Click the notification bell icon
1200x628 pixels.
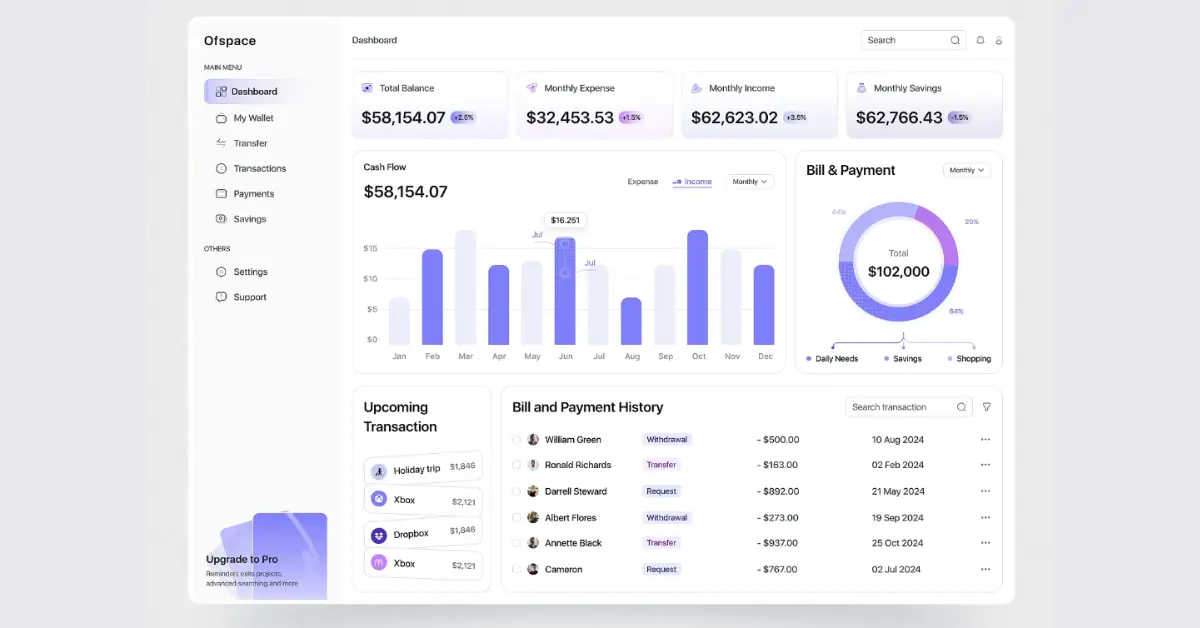pos(981,39)
